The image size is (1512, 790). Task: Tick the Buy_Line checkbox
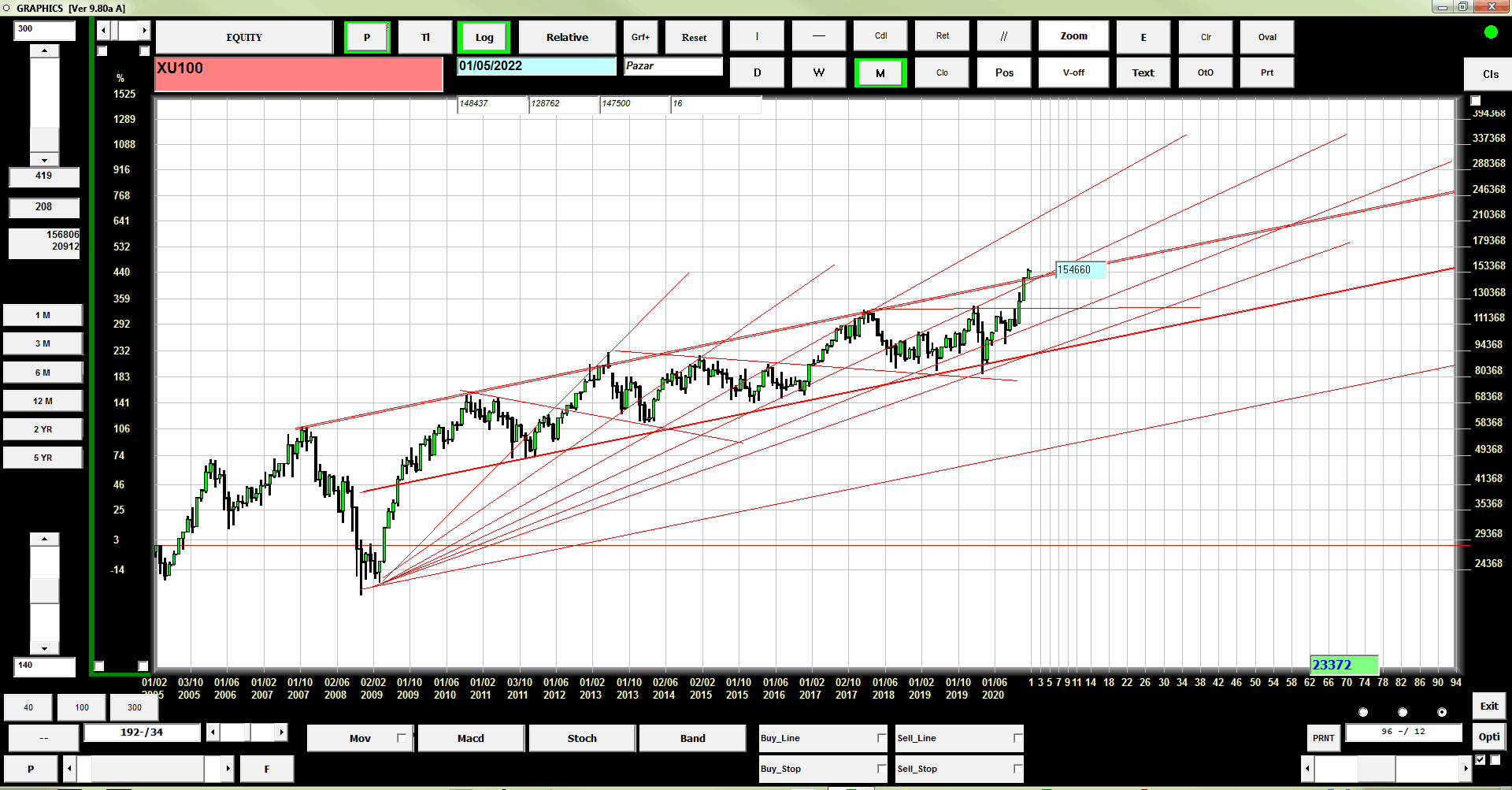click(881, 738)
